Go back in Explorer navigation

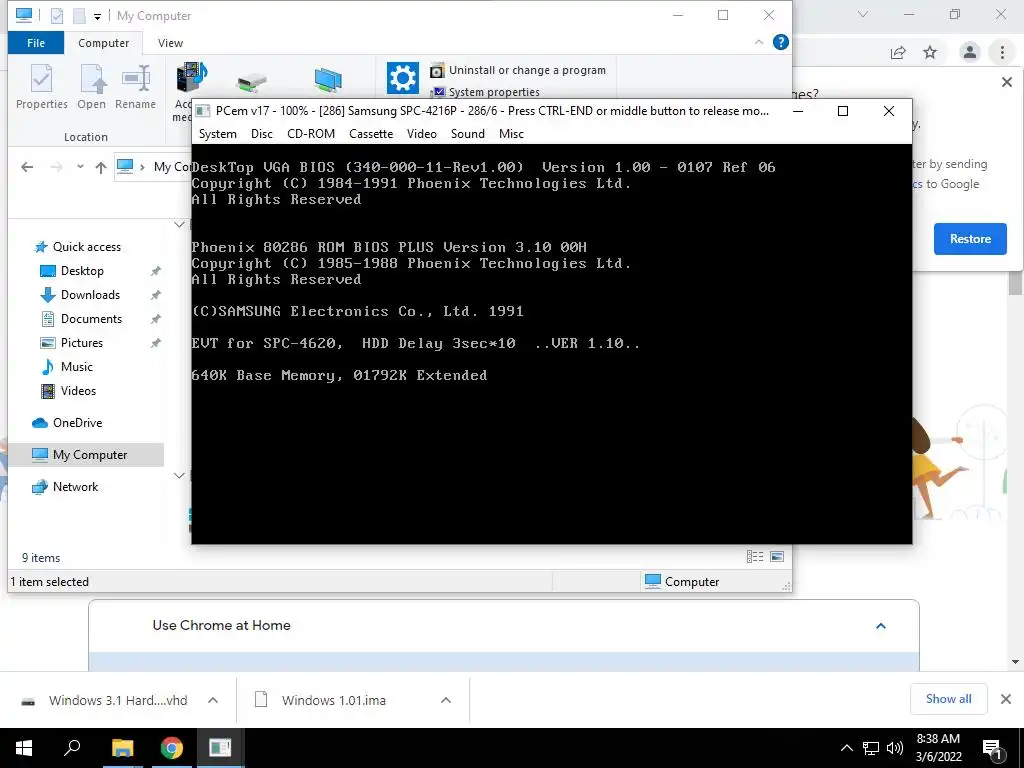[x=27, y=167]
